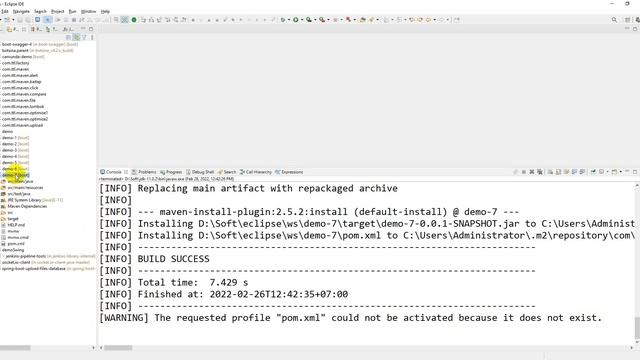Open the Search menu
This screenshot has width=640, height=360.
pyautogui.click(x=40, y=11)
